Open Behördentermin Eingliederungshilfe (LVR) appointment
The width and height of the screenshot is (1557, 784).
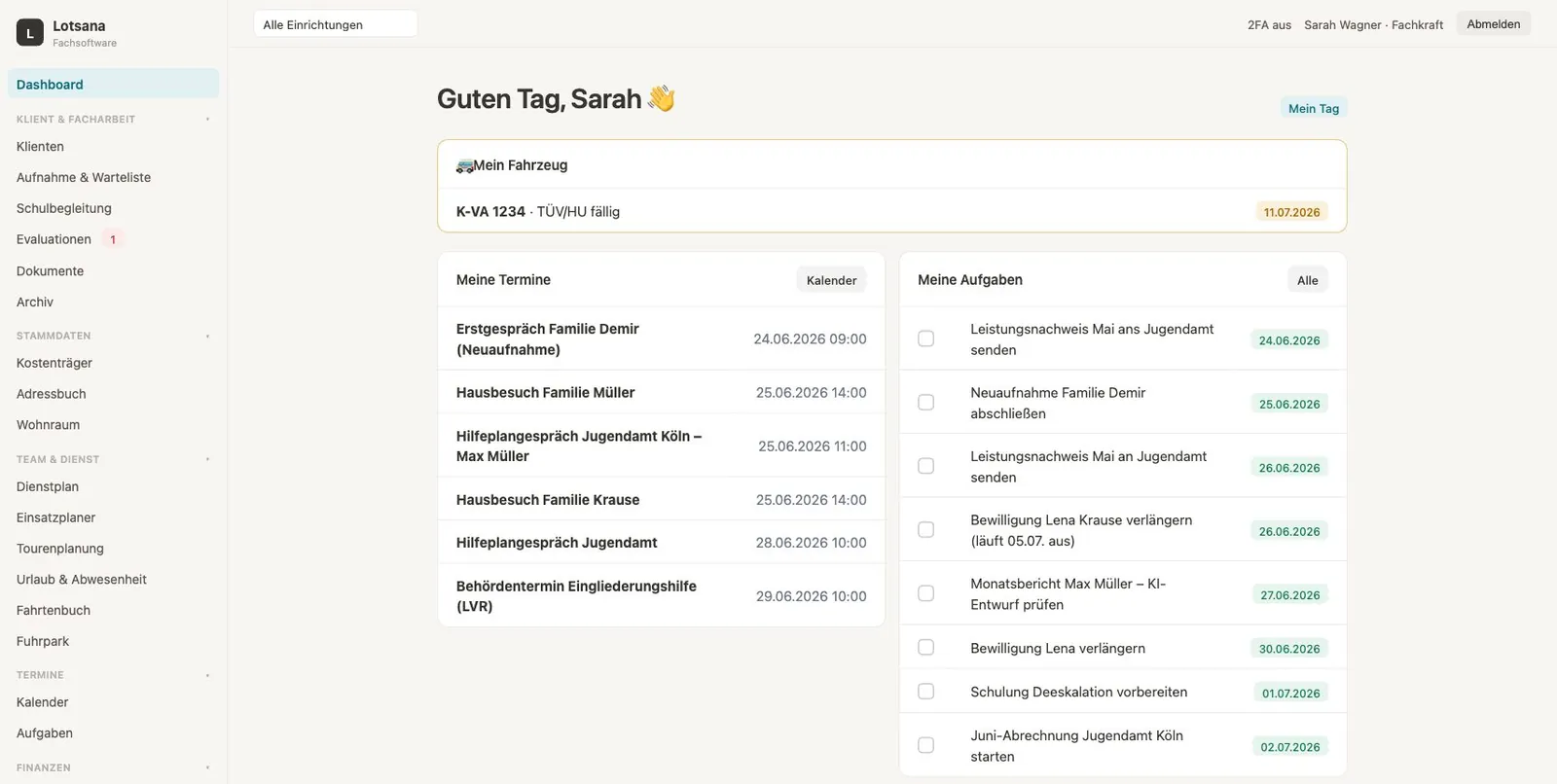pyautogui.click(x=662, y=595)
